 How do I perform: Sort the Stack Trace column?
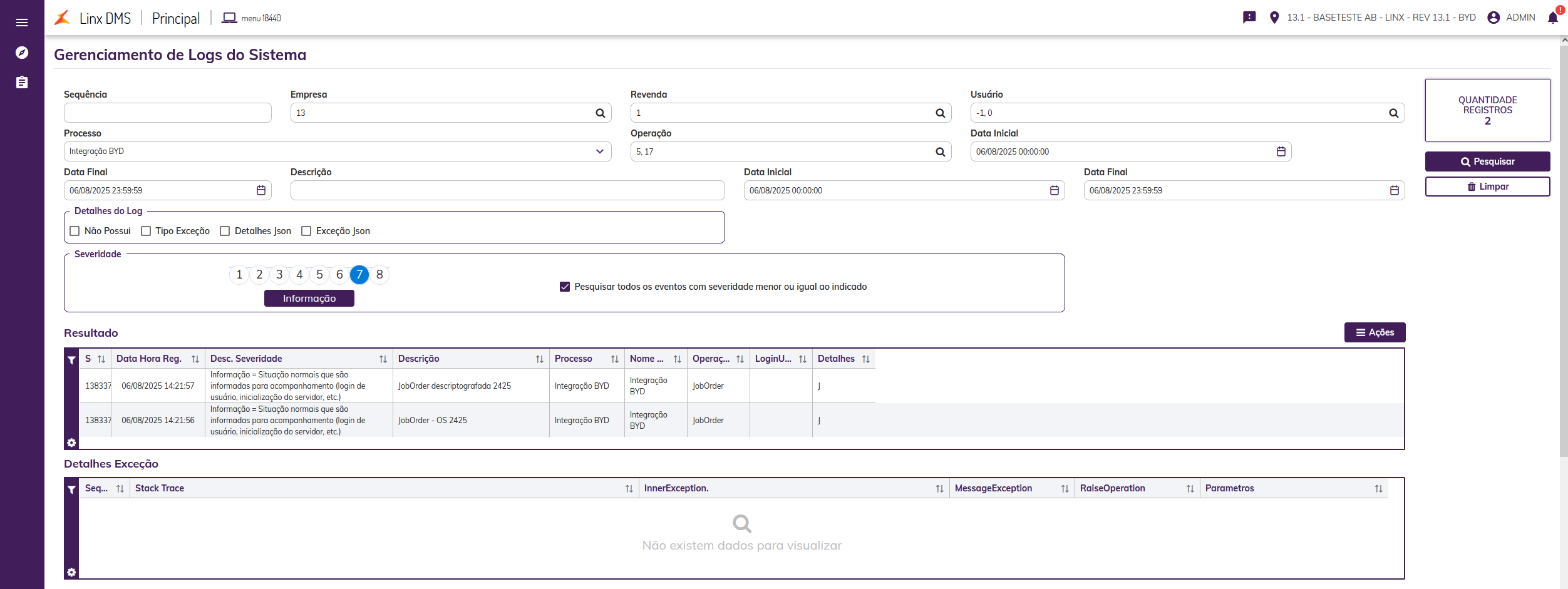(629, 489)
